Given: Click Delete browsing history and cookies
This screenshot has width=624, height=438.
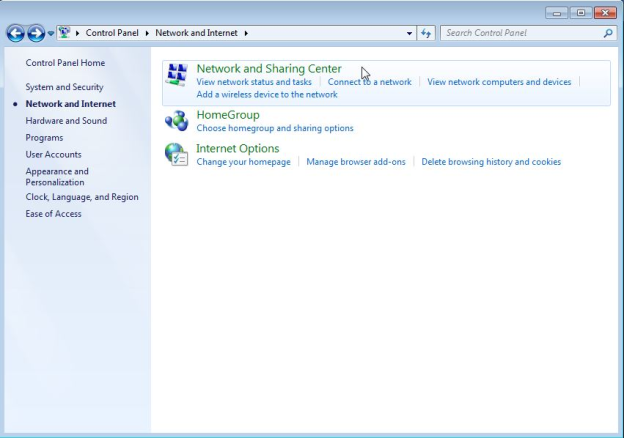Looking at the screenshot, I should pyautogui.click(x=491, y=162).
